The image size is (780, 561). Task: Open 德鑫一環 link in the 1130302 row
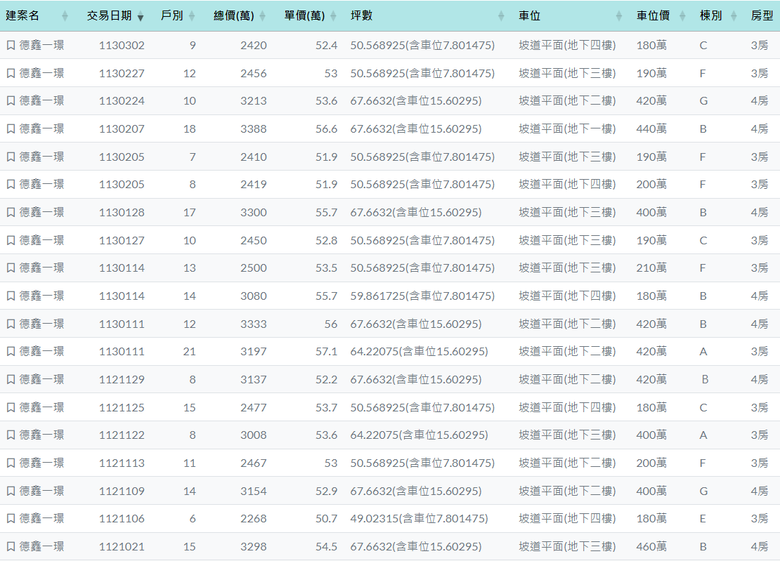click(x=42, y=45)
